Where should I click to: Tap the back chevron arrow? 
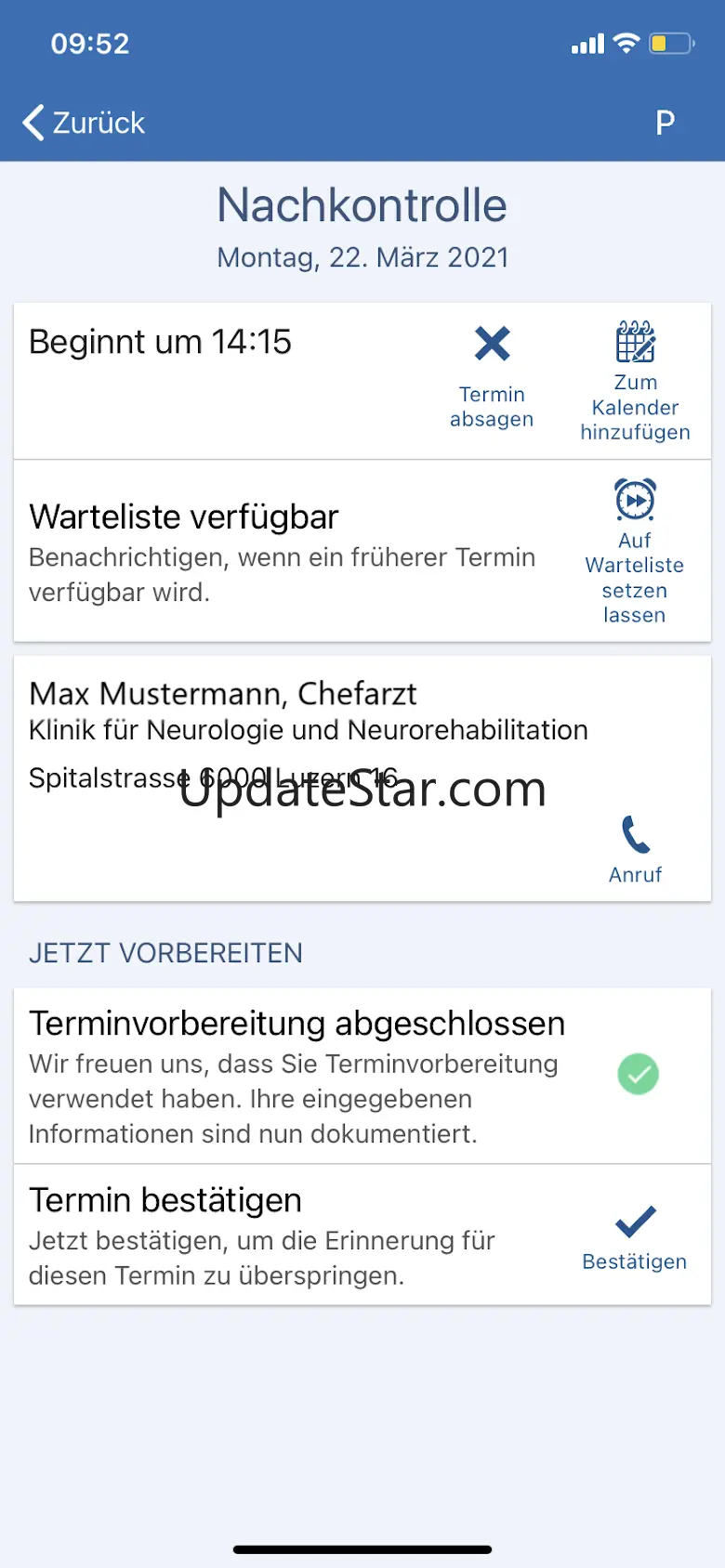33,123
